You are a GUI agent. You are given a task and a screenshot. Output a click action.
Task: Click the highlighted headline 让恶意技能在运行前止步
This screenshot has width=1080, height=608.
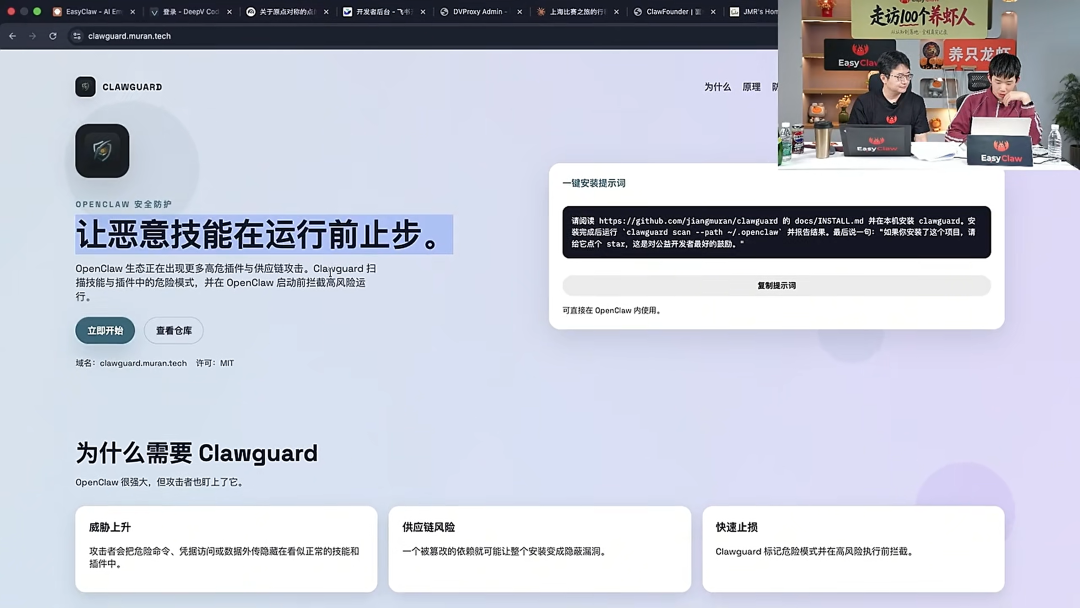coord(264,235)
